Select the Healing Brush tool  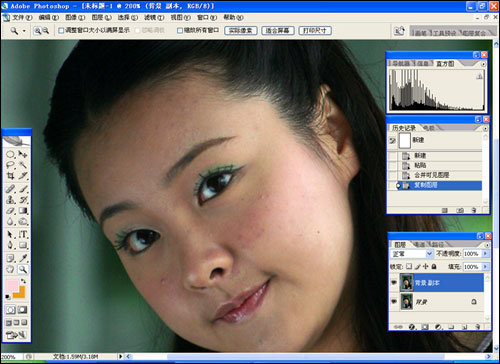11,189
